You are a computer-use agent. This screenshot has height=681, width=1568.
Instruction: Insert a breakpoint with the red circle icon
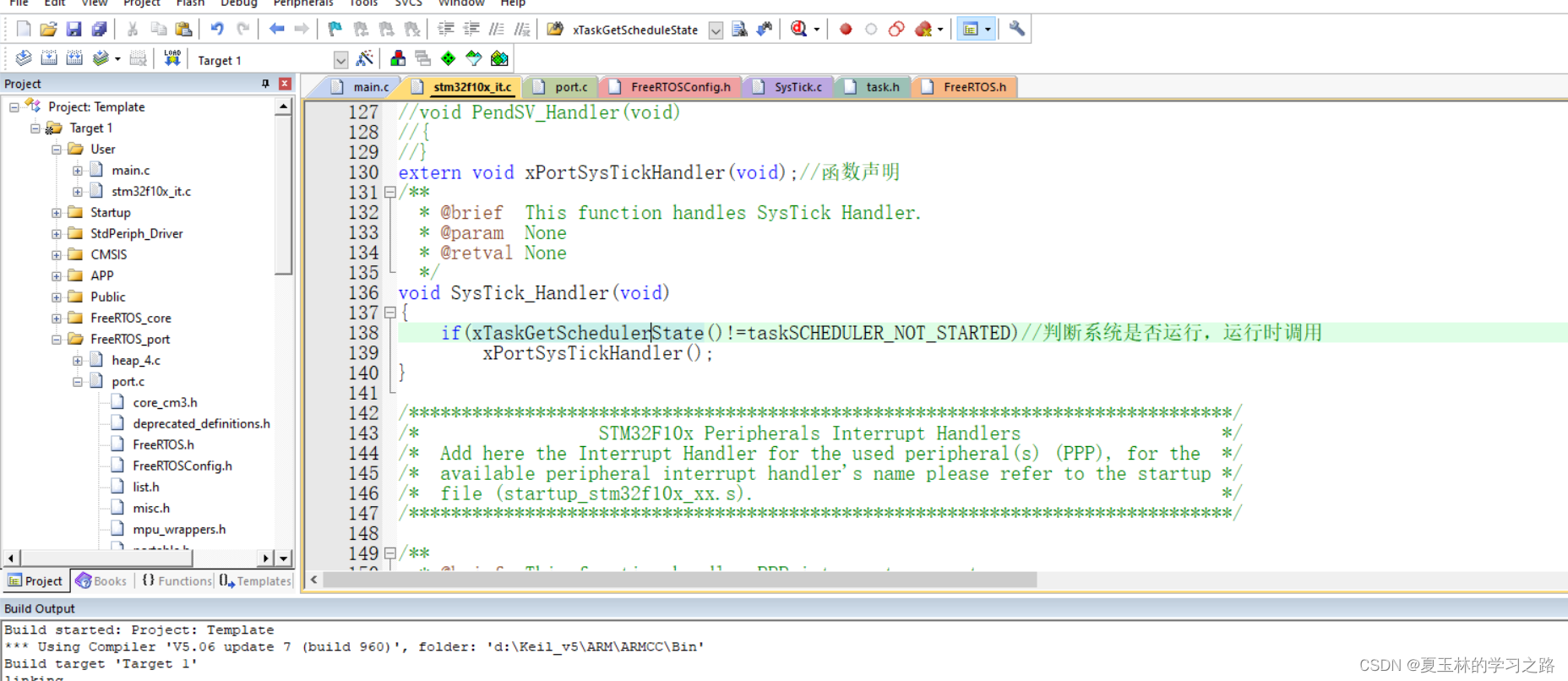pos(846,30)
